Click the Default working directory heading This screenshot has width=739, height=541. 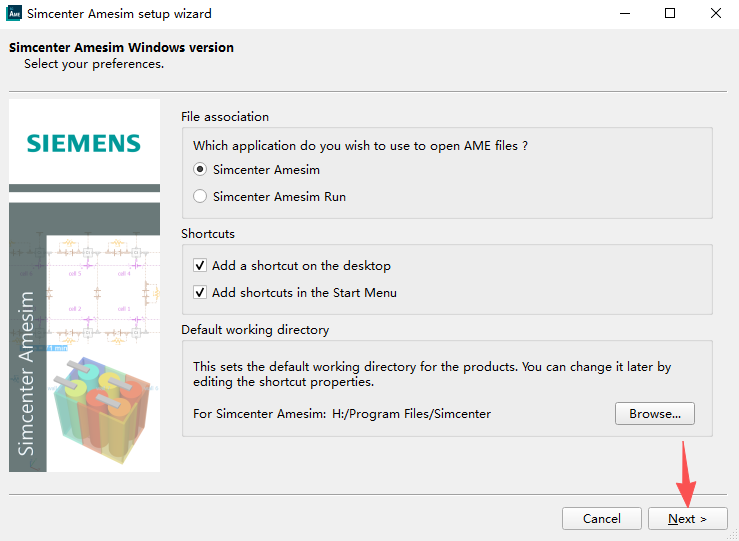click(x=255, y=329)
